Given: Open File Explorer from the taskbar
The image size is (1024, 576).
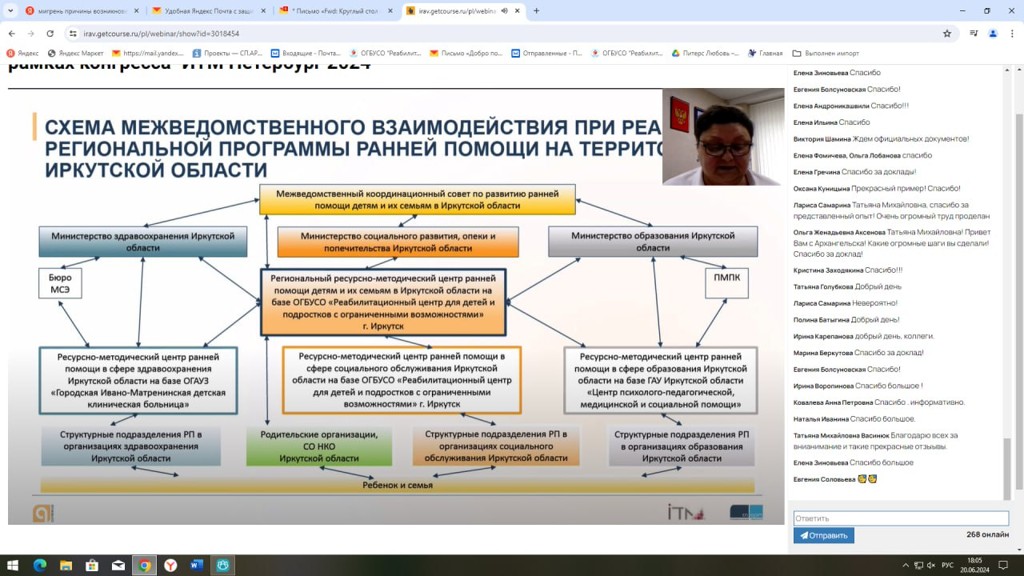Looking at the screenshot, I should (x=66, y=566).
